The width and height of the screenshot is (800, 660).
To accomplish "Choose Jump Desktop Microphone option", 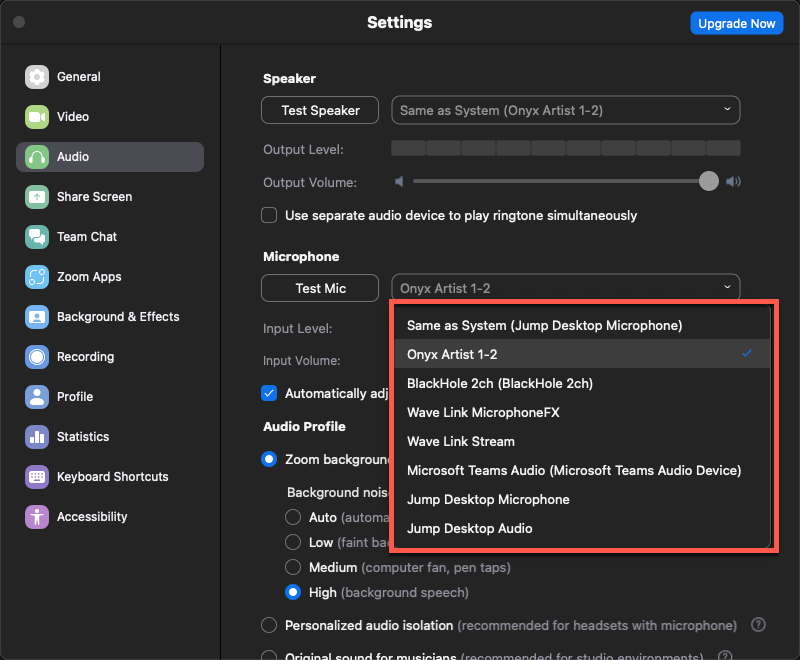I will pos(582,499).
